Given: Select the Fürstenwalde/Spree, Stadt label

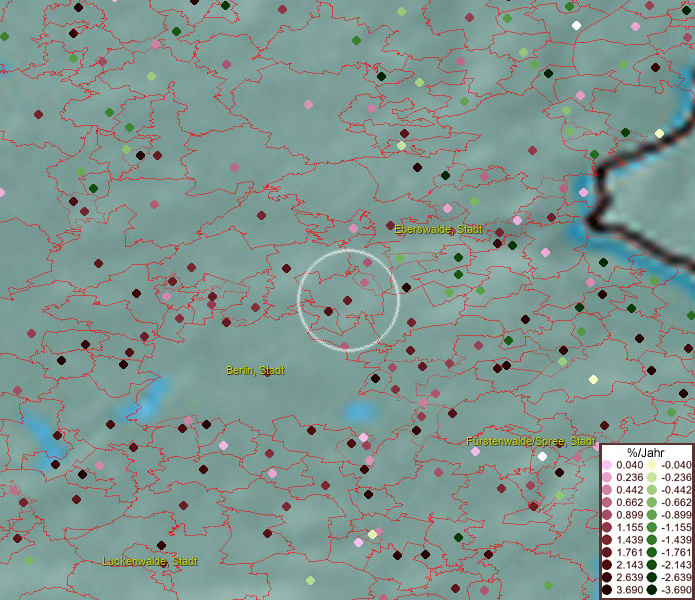Looking at the screenshot, I should (x=530, y=442).
